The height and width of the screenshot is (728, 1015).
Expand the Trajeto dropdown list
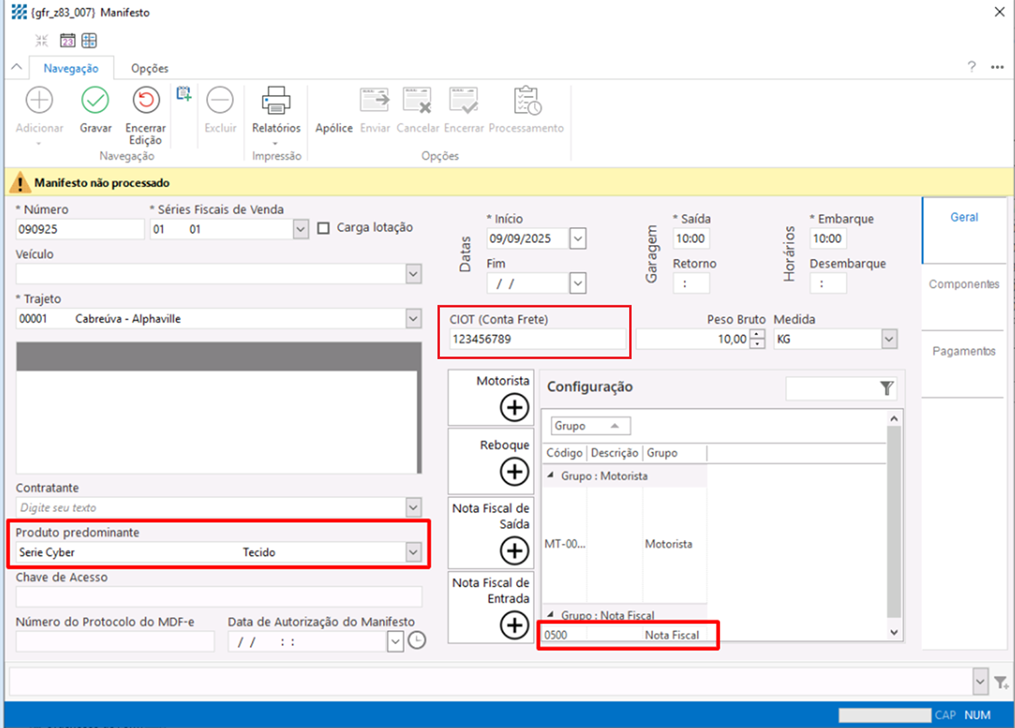coord(413,319)
